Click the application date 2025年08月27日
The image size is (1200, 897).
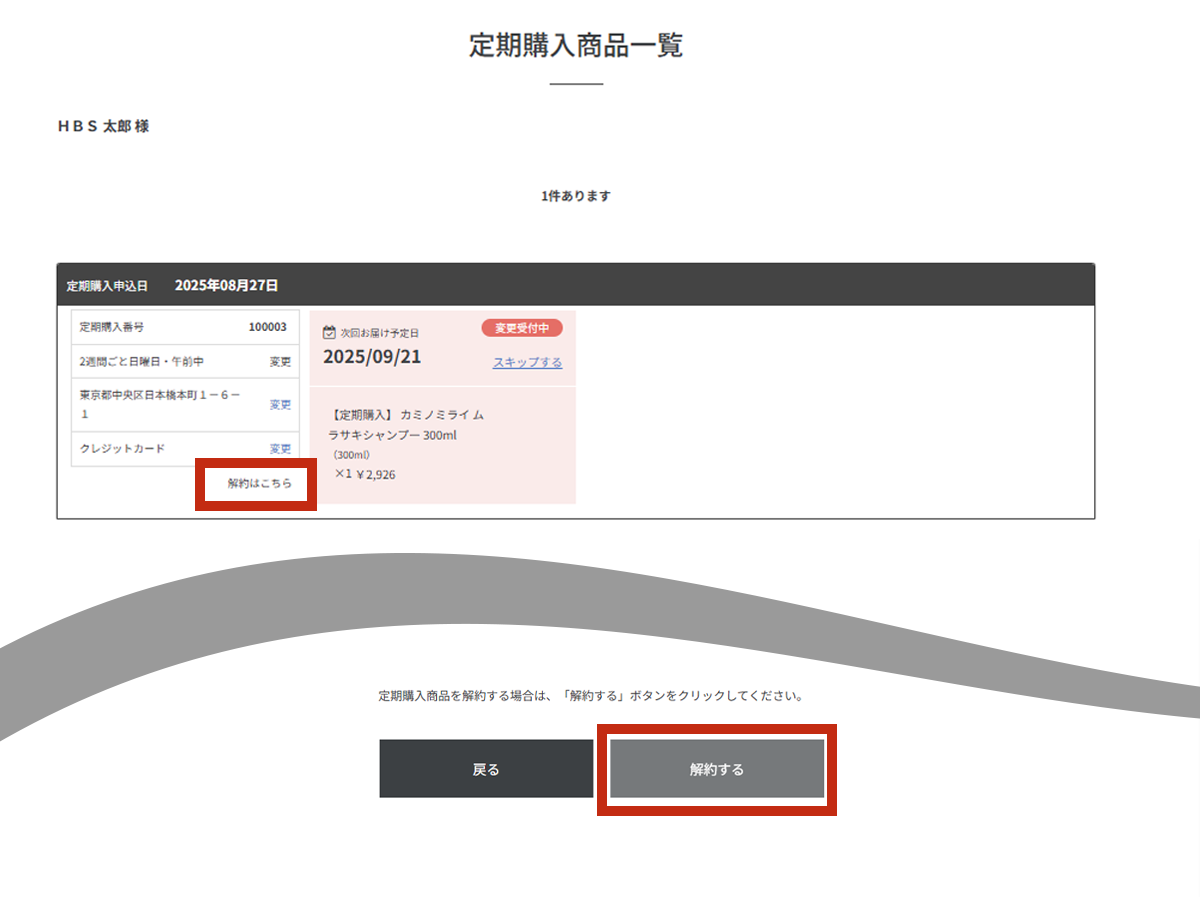(226, 285)
